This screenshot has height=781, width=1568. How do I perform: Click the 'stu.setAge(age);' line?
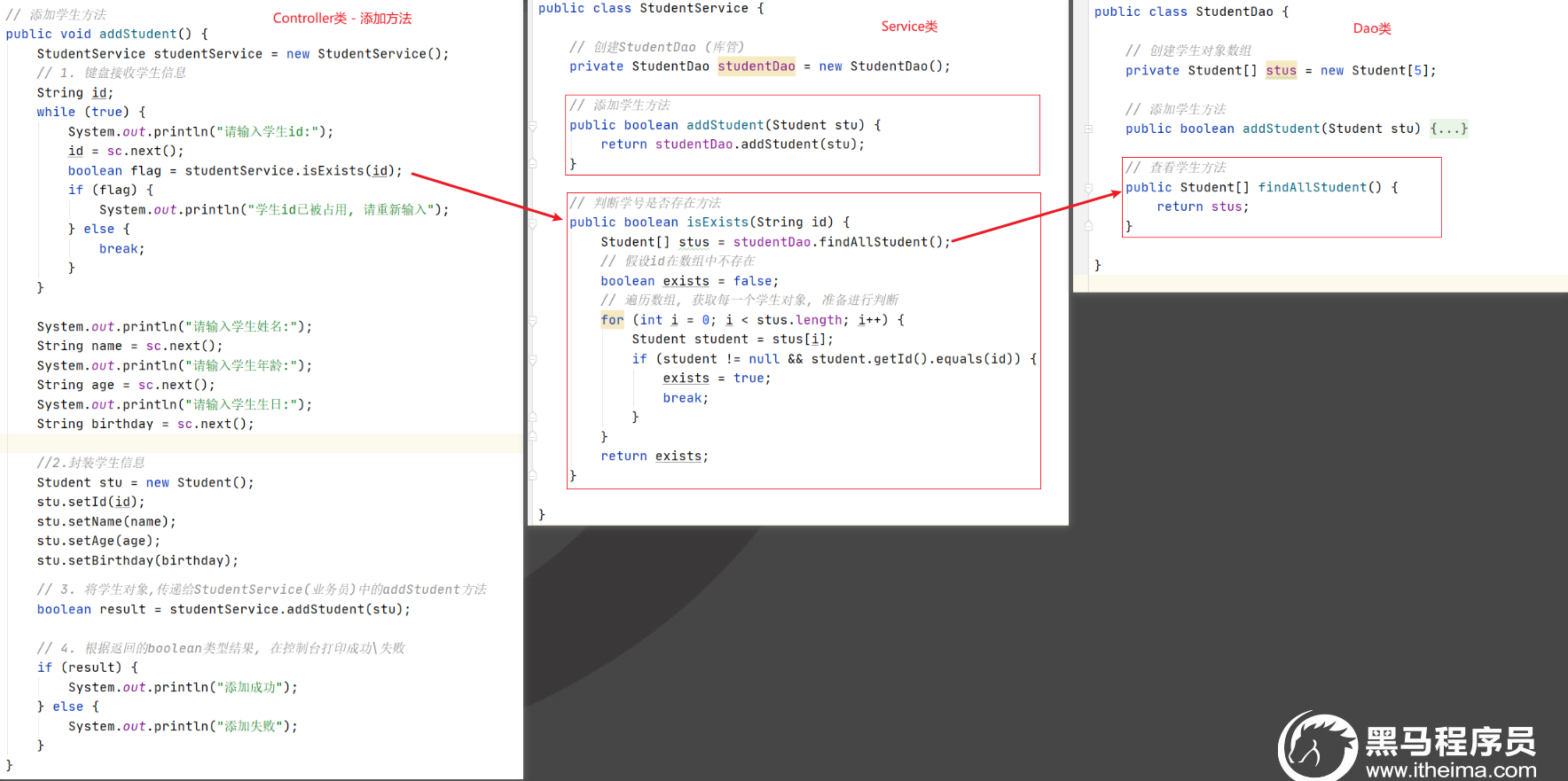coord(99,542)
